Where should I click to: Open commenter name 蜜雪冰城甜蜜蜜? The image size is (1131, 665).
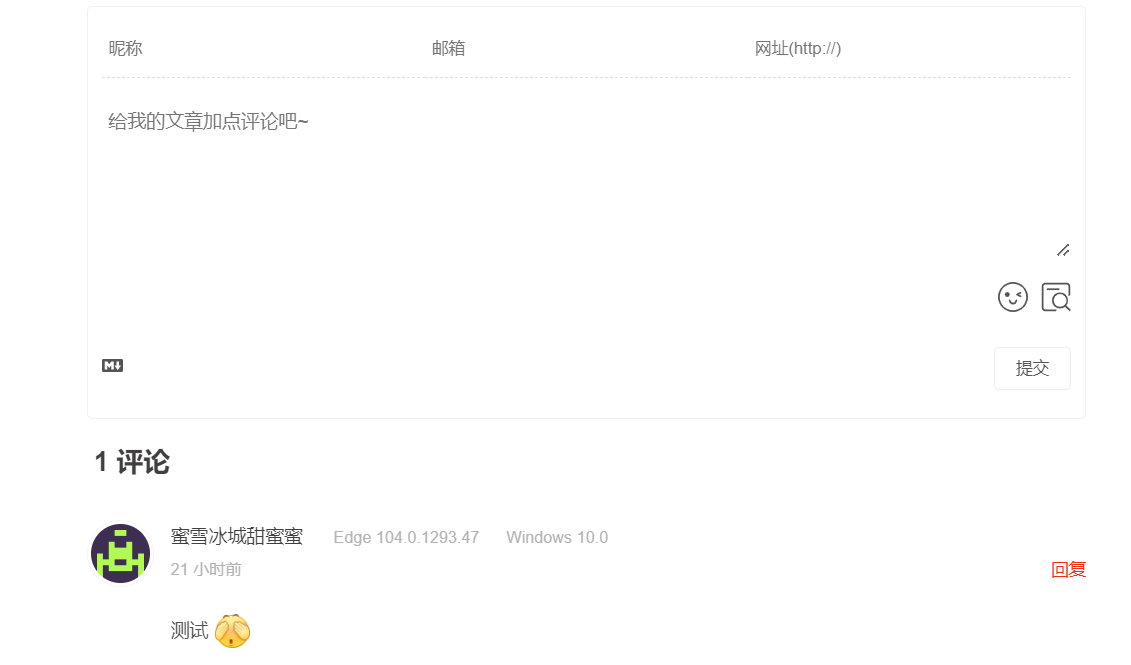coord(237,537)
